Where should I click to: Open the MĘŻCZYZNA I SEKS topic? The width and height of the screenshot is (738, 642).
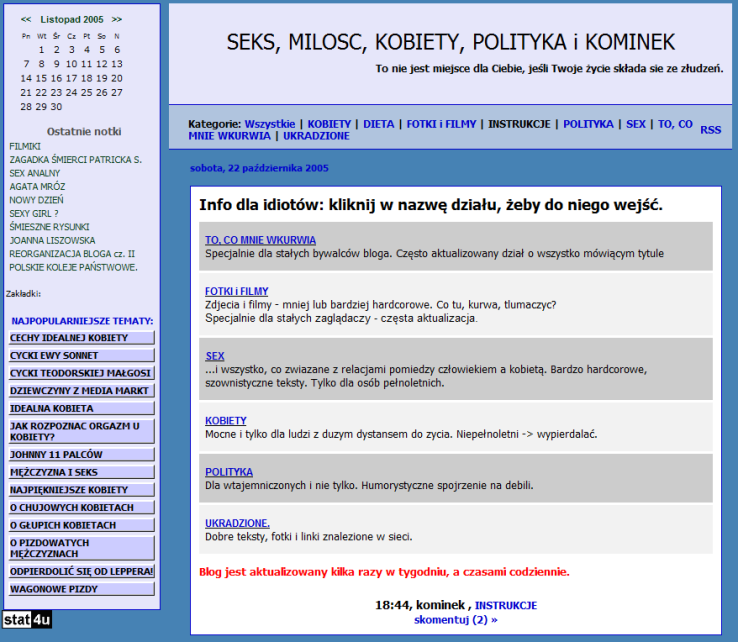81,472
